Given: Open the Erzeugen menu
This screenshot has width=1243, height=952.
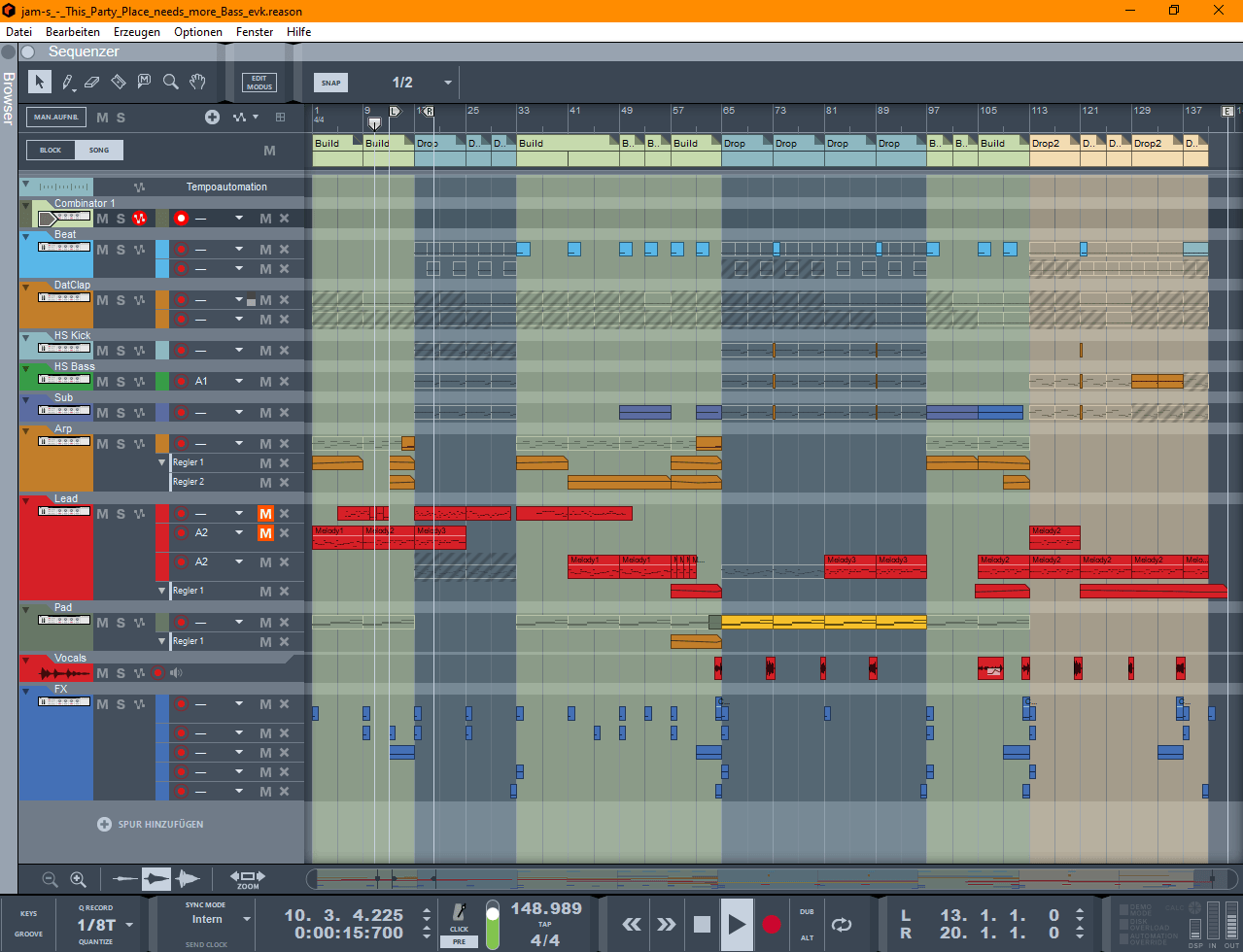Looking at the screenshot, I should 137,32.
